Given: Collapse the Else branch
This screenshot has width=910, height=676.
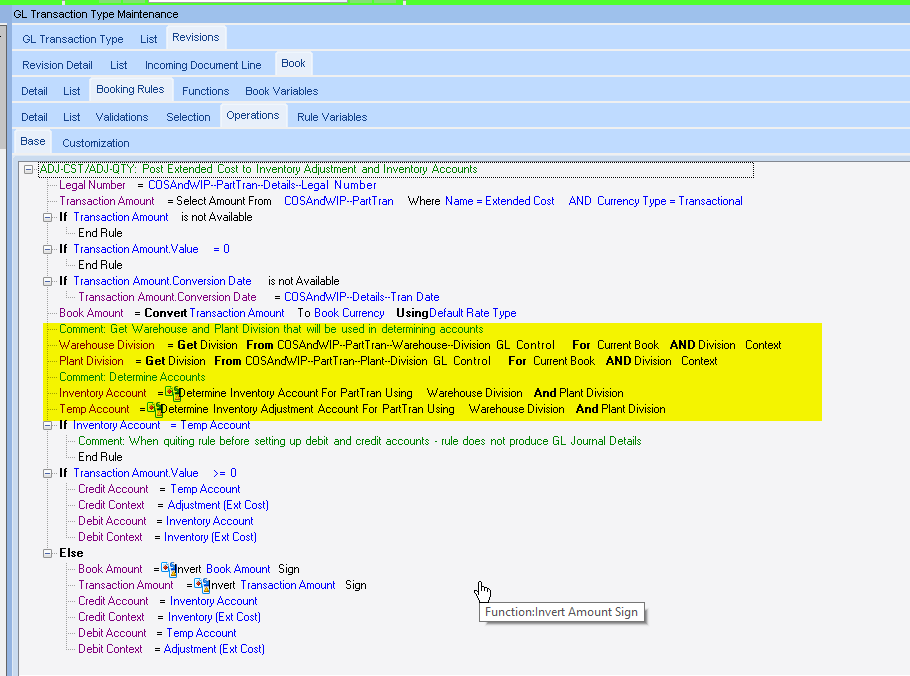Looking at the screenshot, I should pos(48,553).
